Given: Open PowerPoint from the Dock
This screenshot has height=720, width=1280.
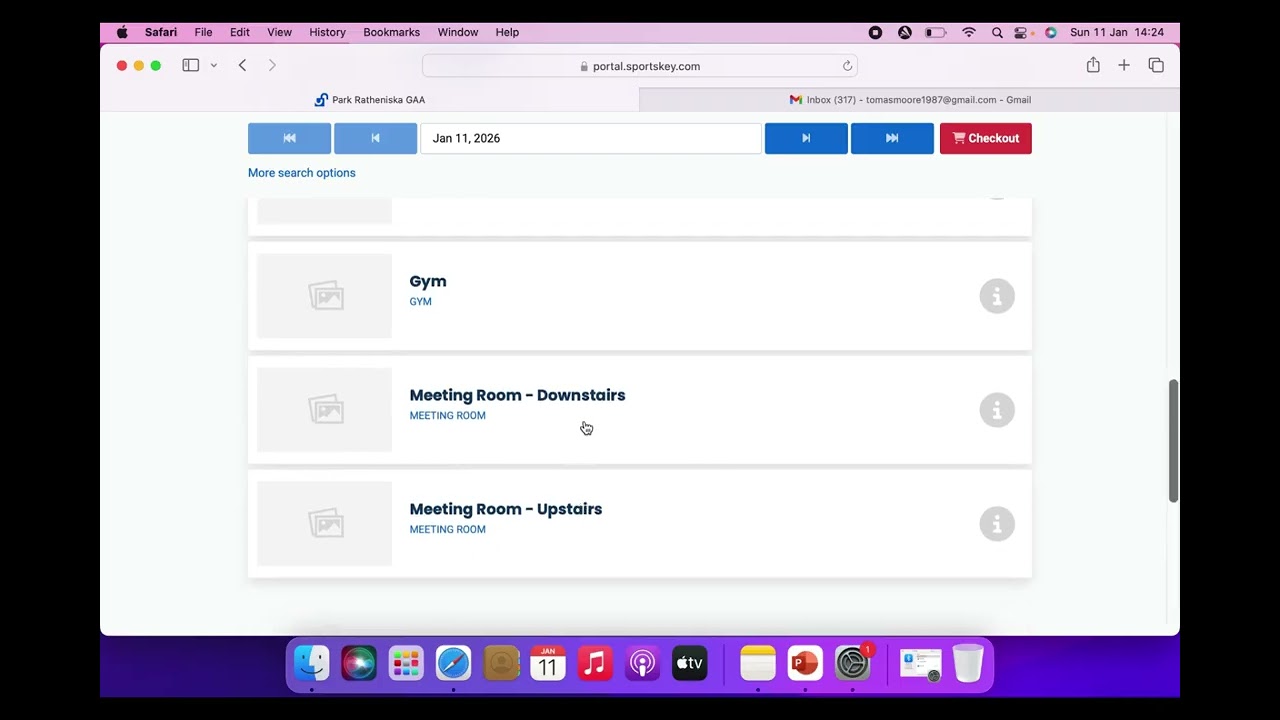Looking at the screenshot, I should point(805,663).
